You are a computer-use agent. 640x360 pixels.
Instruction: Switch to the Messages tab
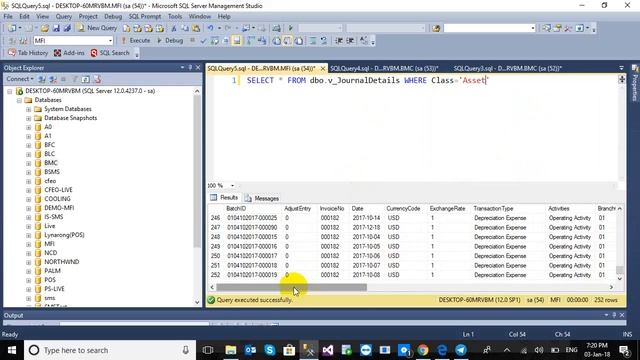click(262, 198)
